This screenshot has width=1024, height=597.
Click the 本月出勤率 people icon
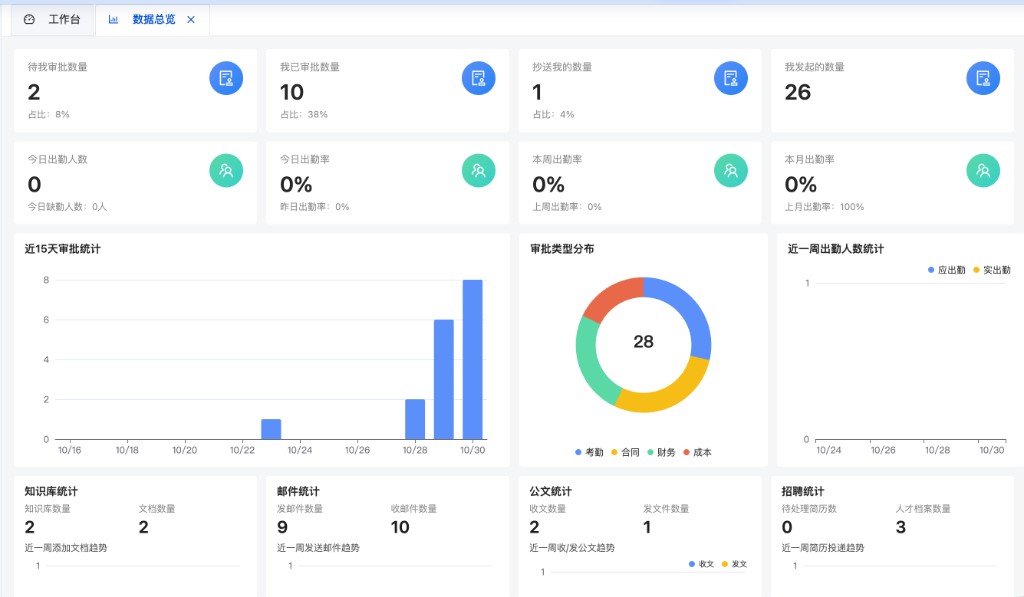click(983, 170)
